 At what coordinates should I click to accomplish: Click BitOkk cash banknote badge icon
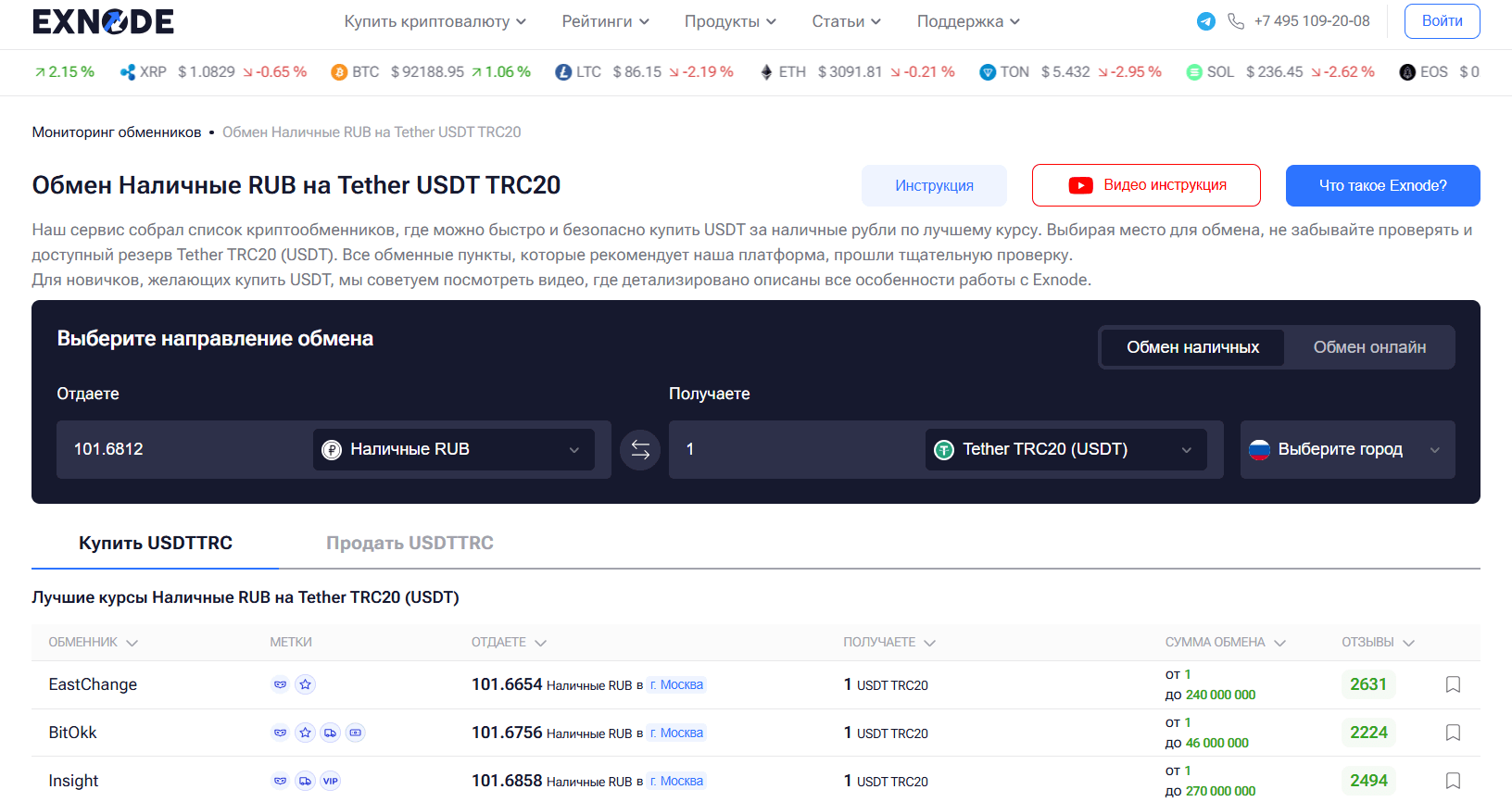(355, 733)
